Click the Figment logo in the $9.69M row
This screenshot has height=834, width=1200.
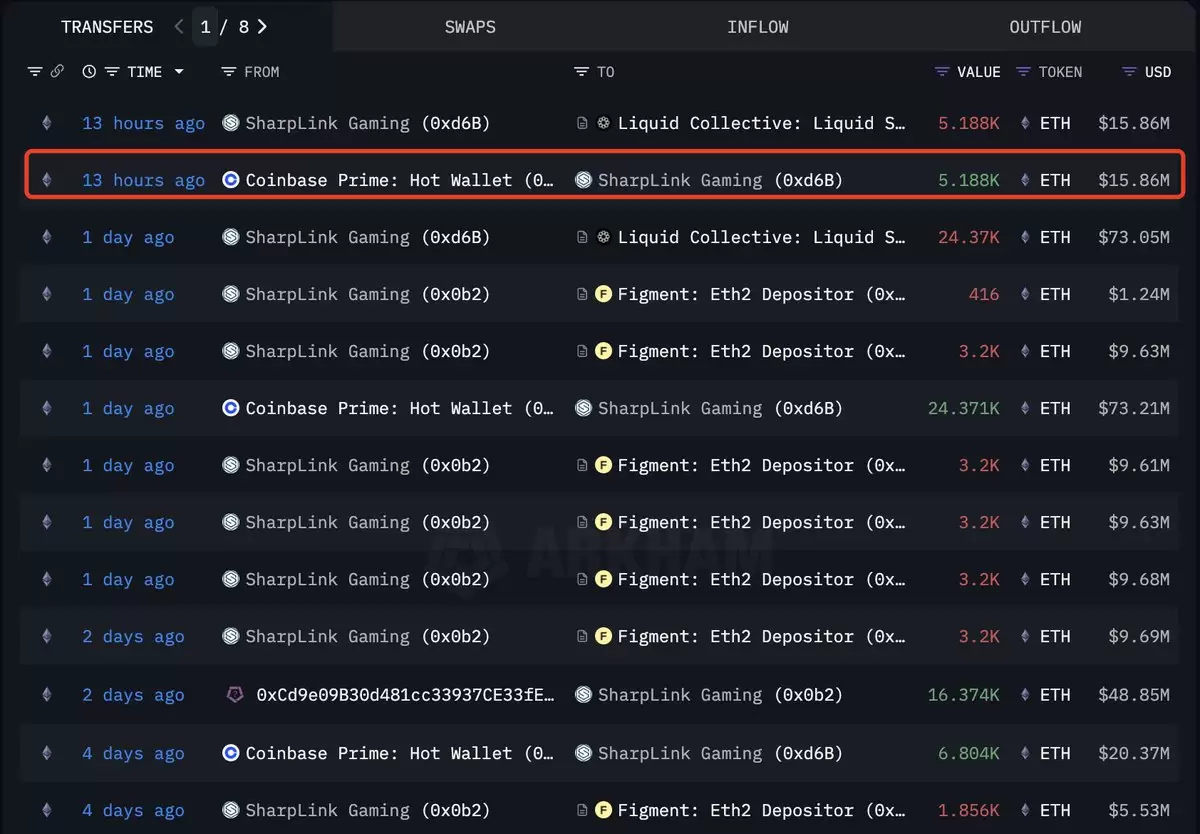603,636
